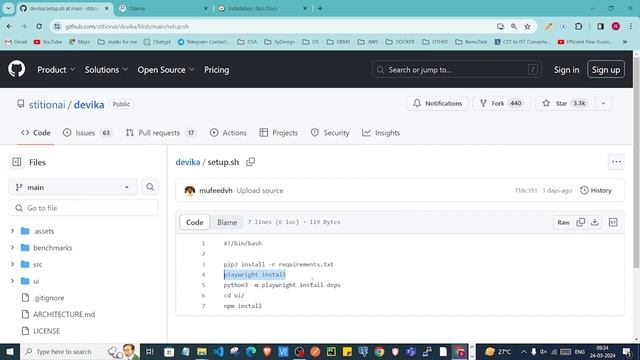Open the Security tab

point(330,133)
